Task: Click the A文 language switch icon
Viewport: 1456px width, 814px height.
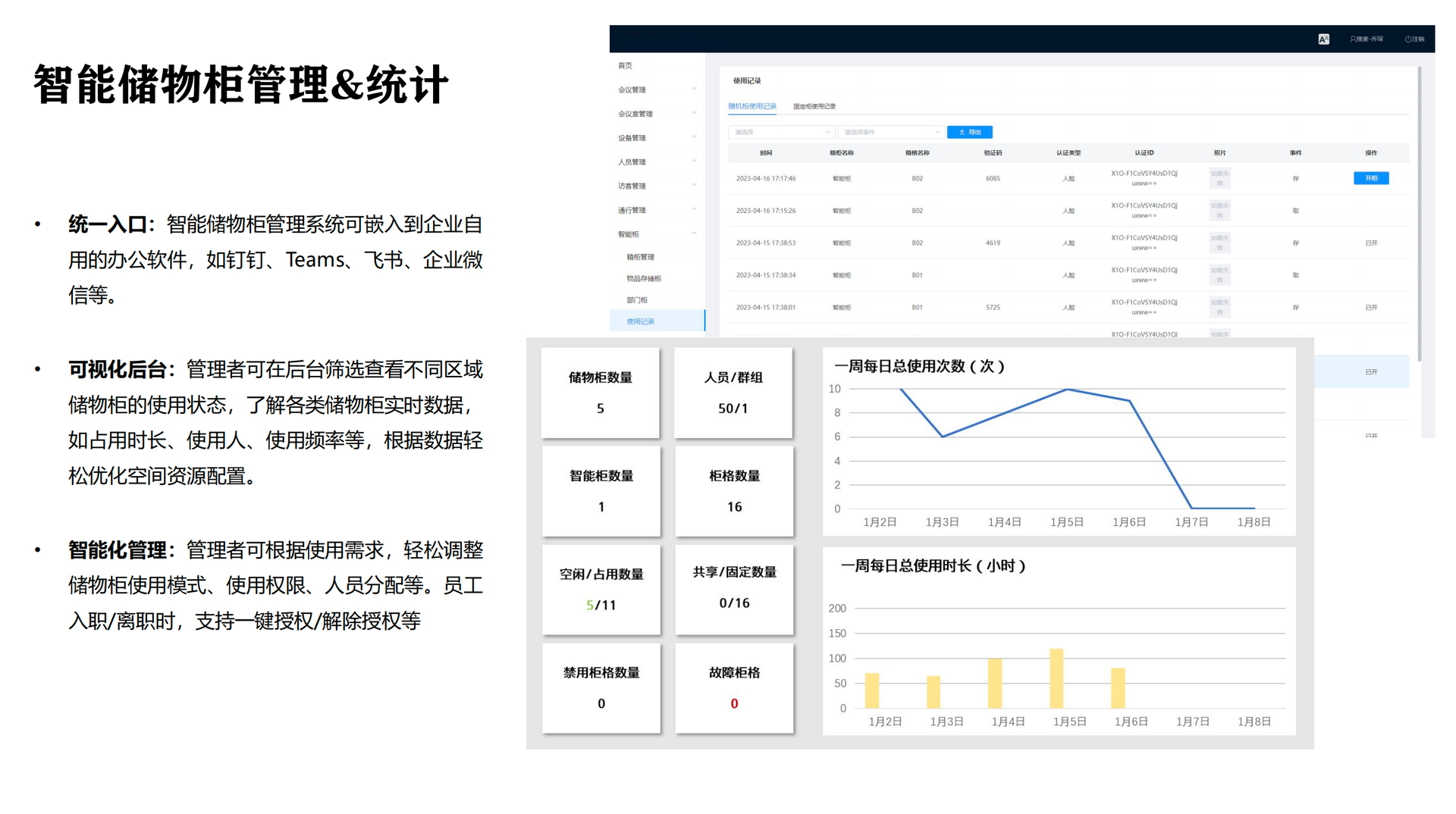Action: click(x=1323, y=39)
